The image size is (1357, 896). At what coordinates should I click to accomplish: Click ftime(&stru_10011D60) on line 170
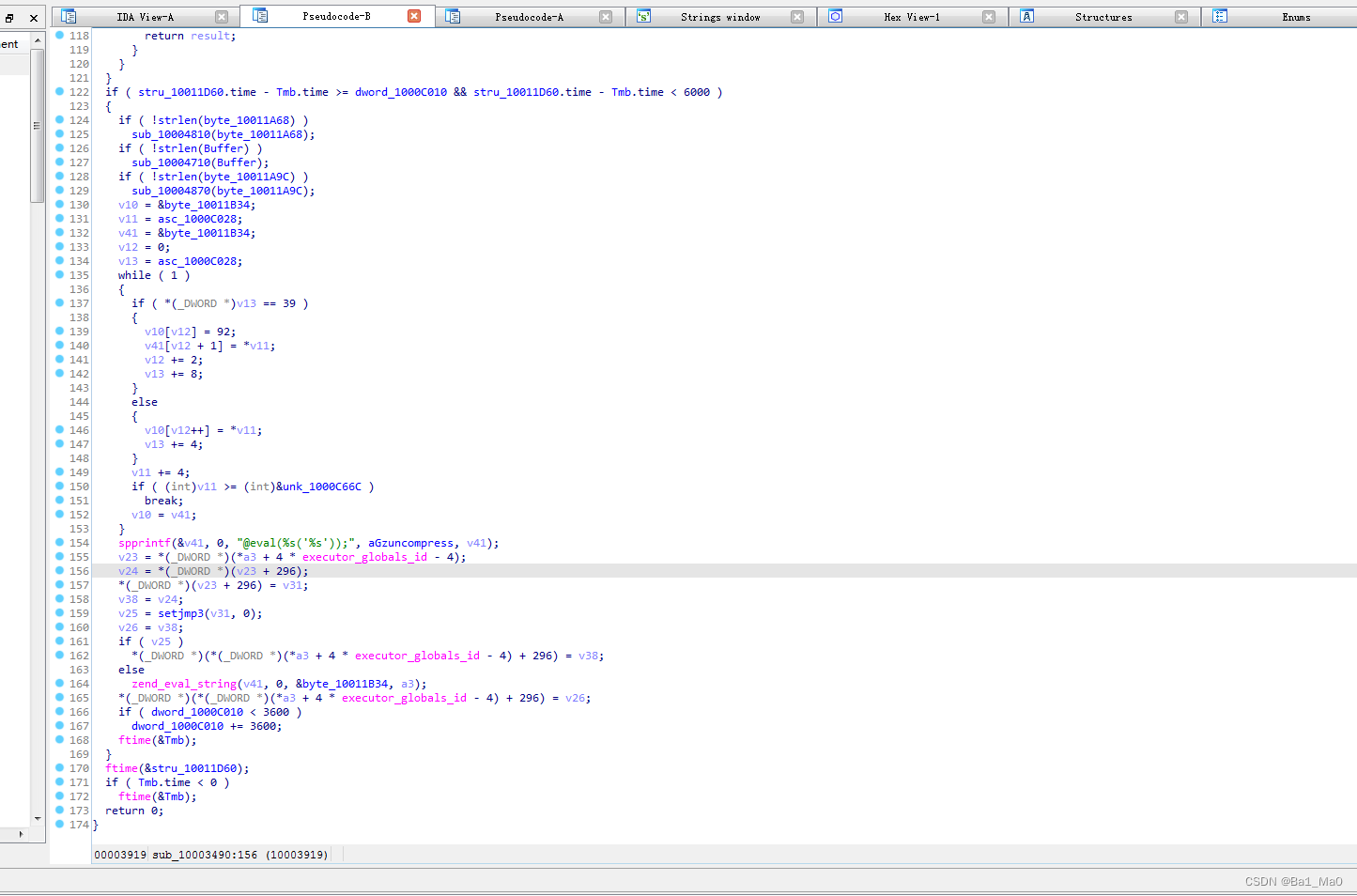tap(177, 768)
